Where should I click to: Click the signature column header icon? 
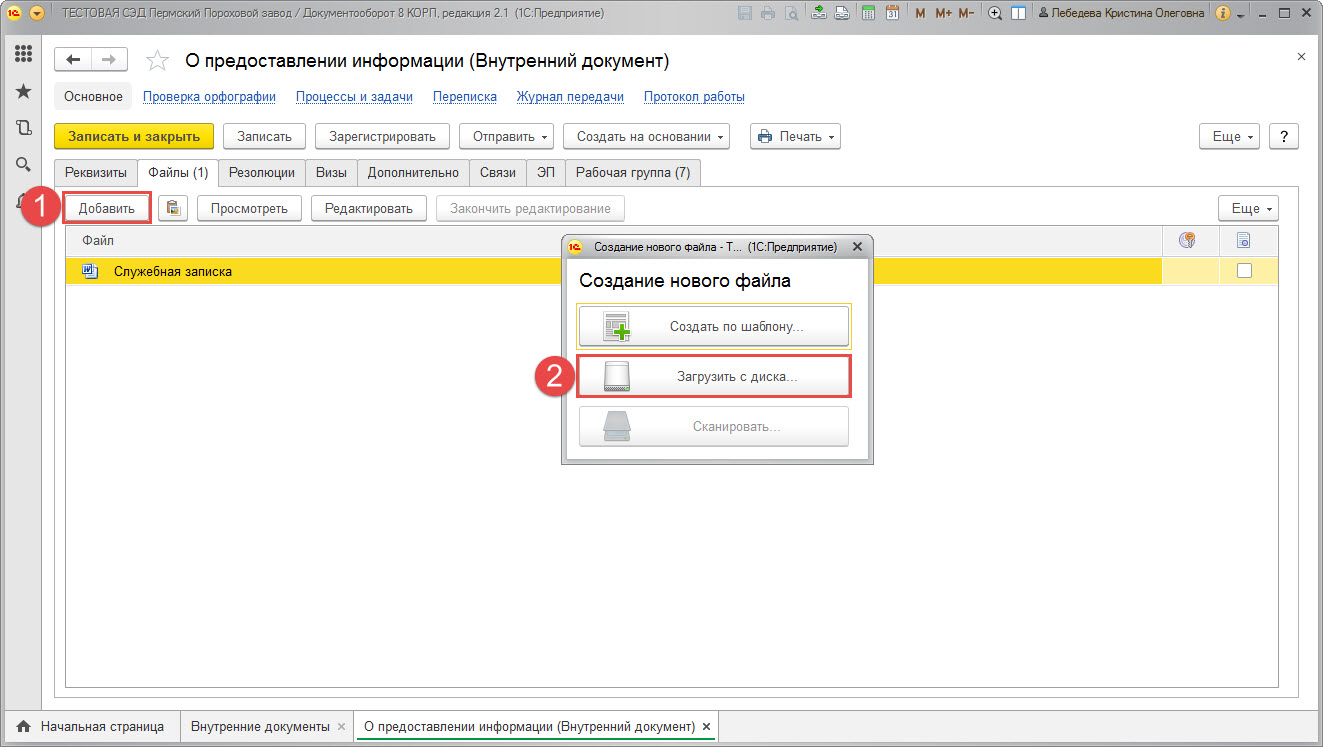point(1187,240)
